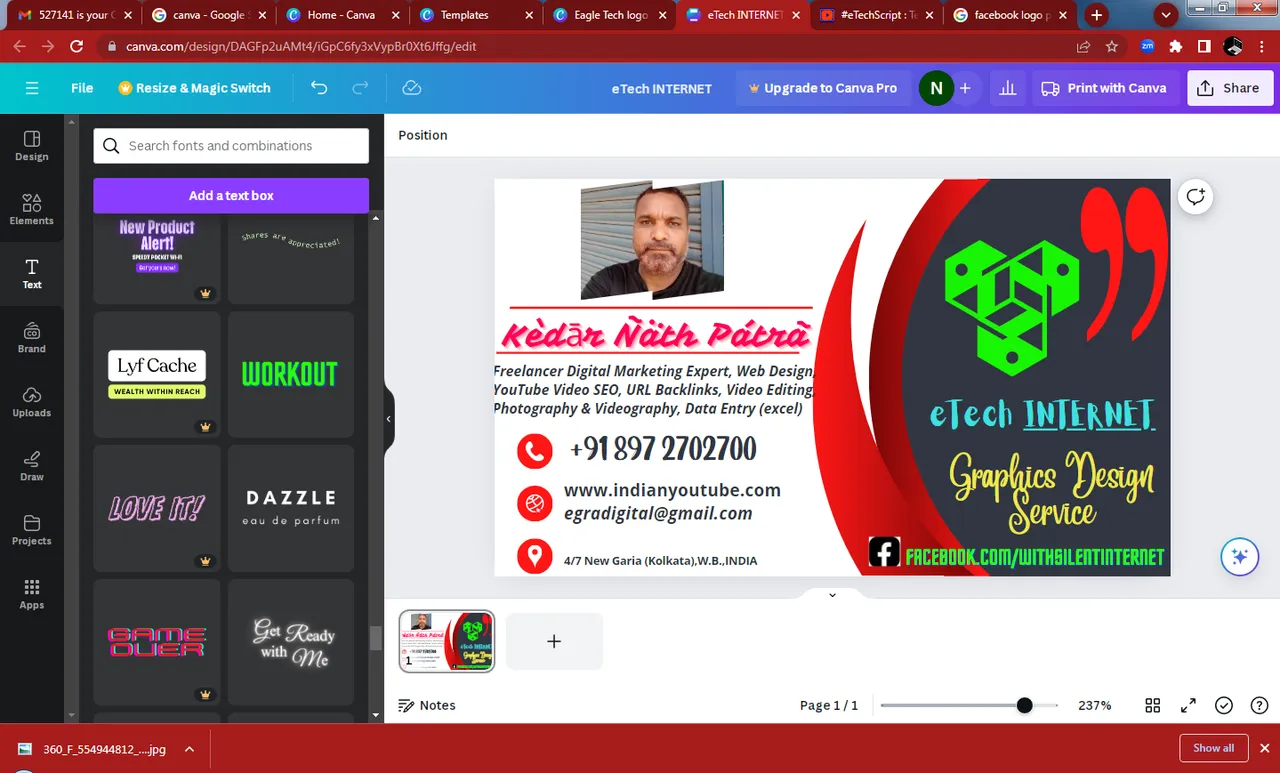Open the Canva hamburger main menu
This screenshot has height=773, width=1280.
click(32, 88)
